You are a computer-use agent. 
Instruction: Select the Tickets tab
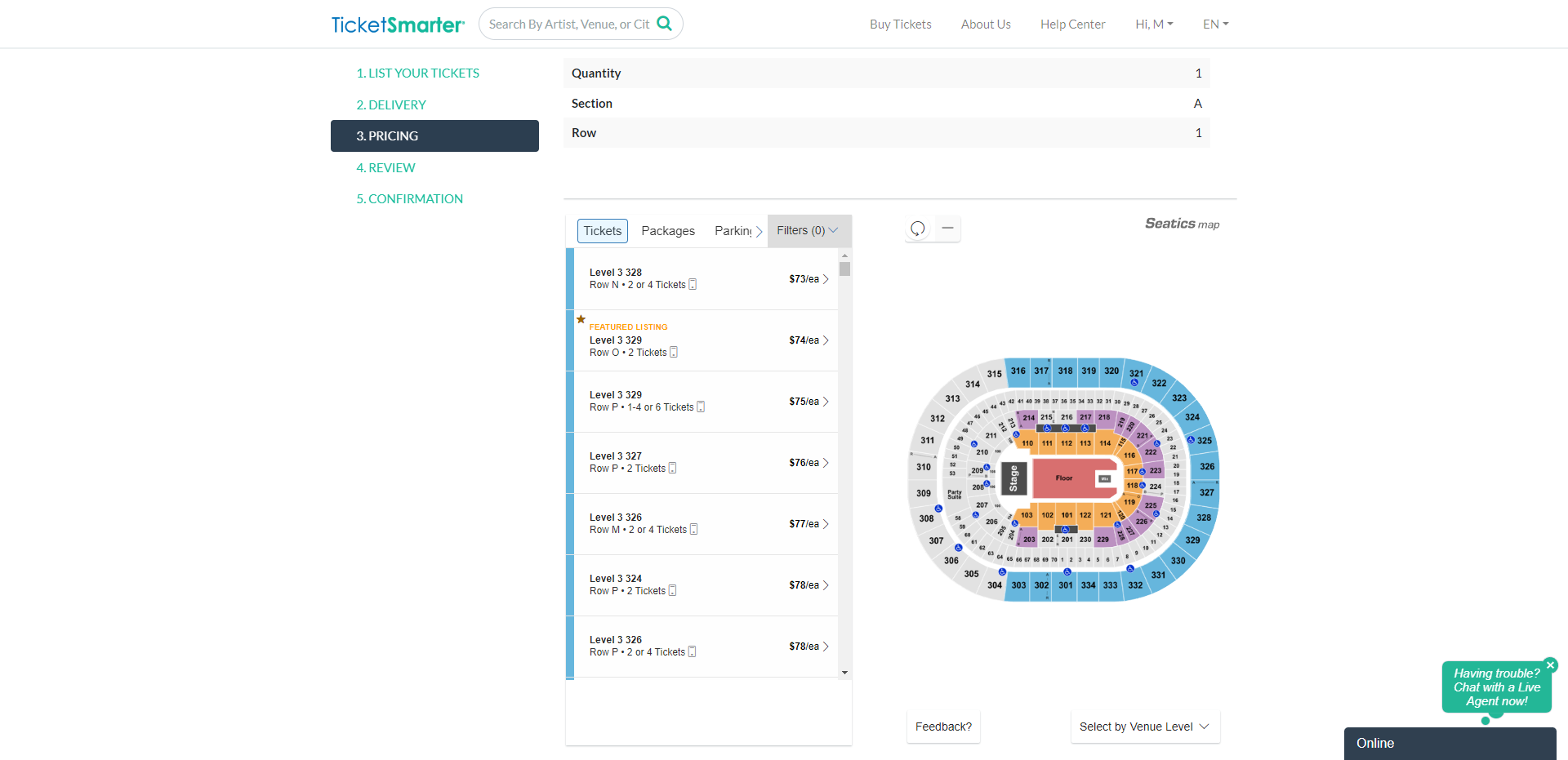coord(602,230)
